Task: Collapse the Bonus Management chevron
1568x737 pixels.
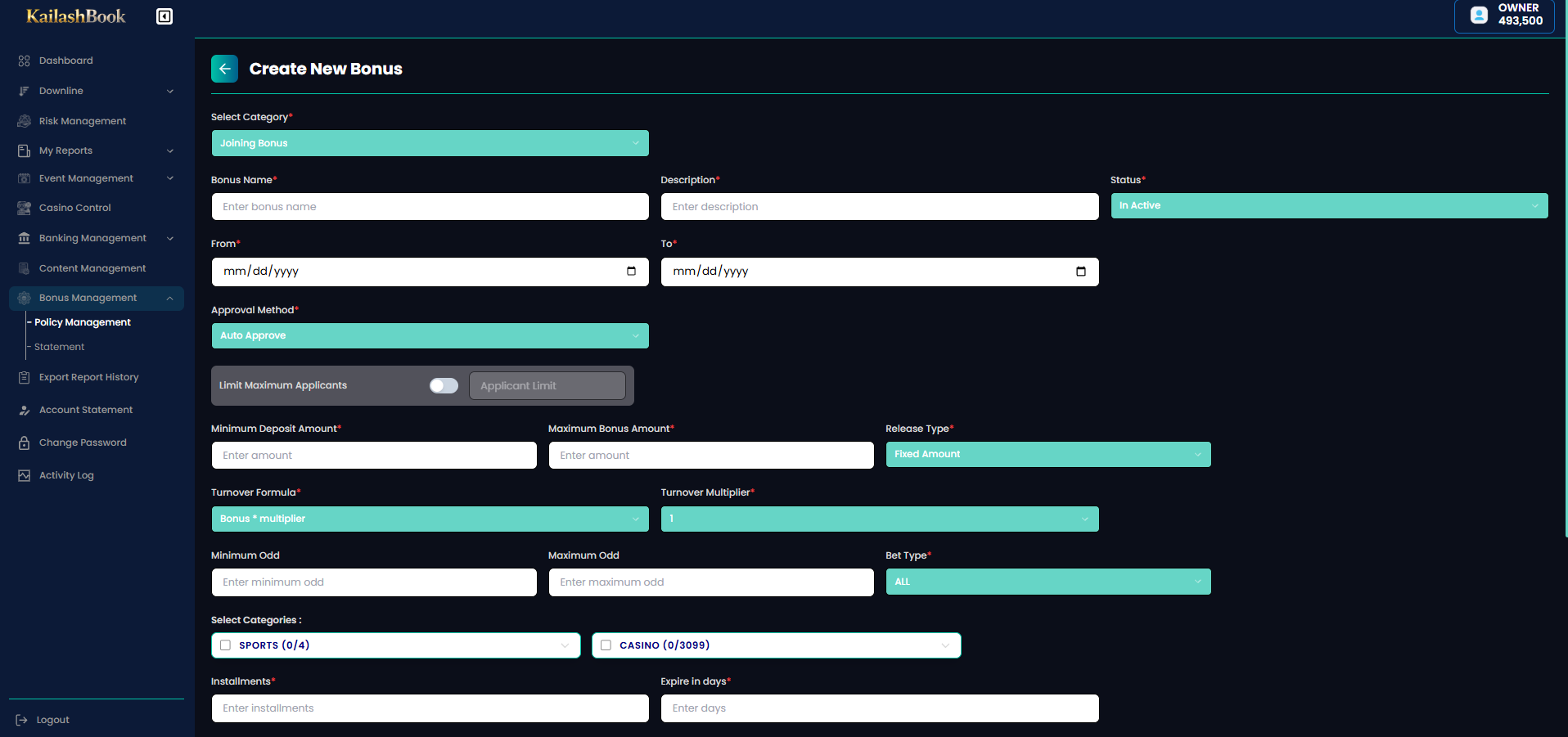Action: (x=170, y=298)
